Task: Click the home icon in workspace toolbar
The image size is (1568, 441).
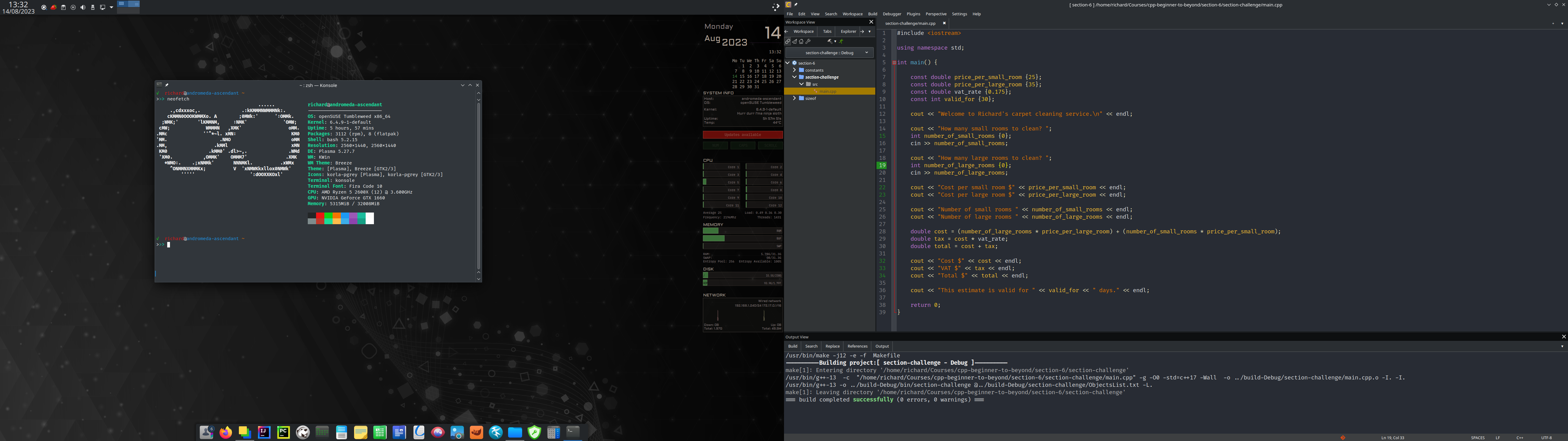Action: [x=801, y=41]
